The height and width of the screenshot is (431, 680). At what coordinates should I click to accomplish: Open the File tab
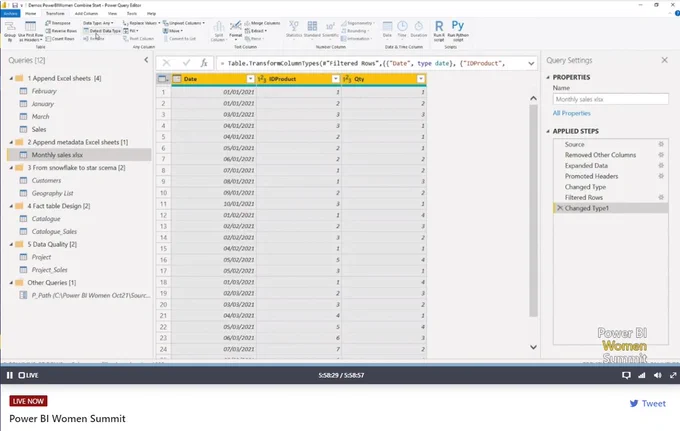pos(10,13)
